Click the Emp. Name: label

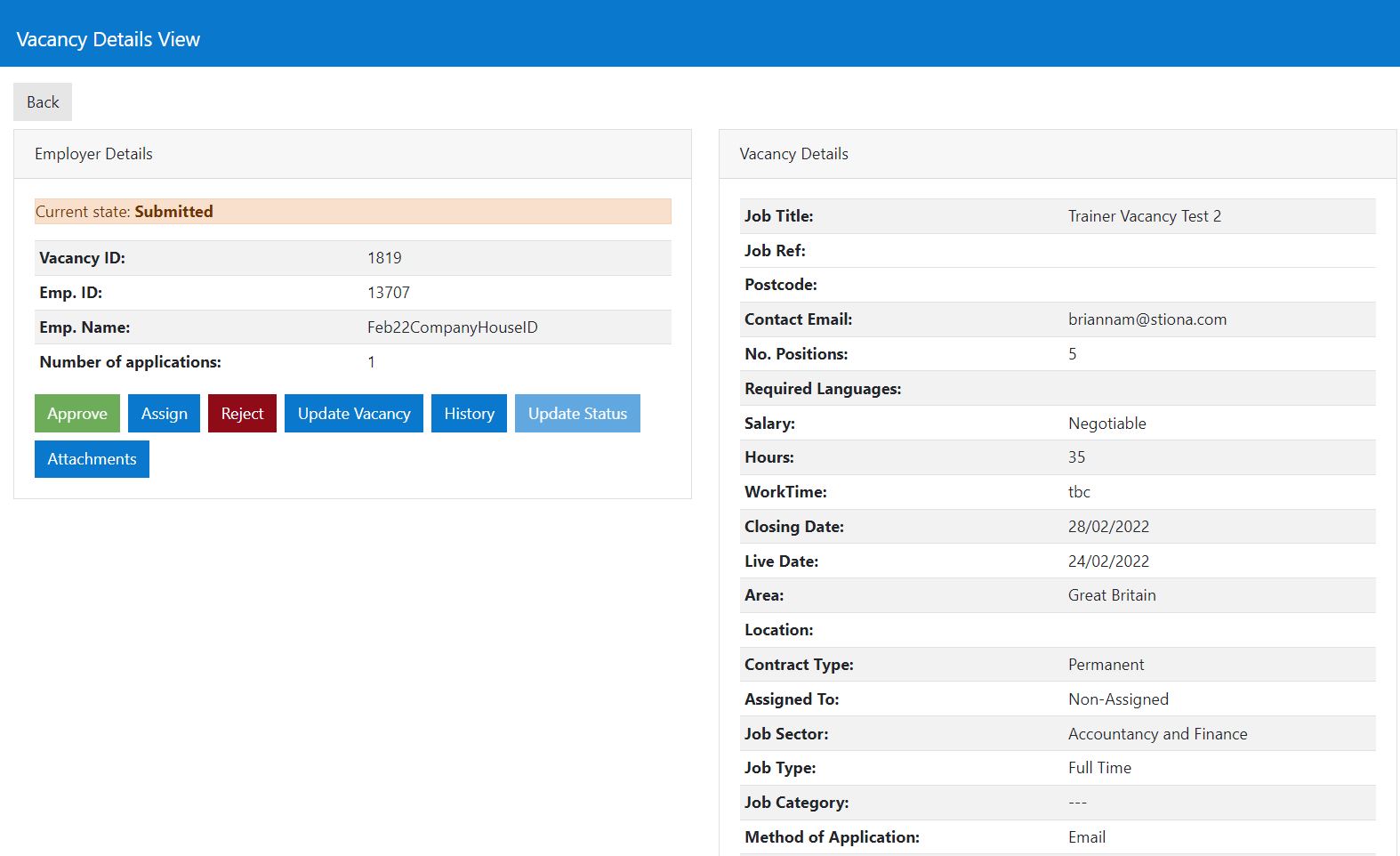coord(84,327)
